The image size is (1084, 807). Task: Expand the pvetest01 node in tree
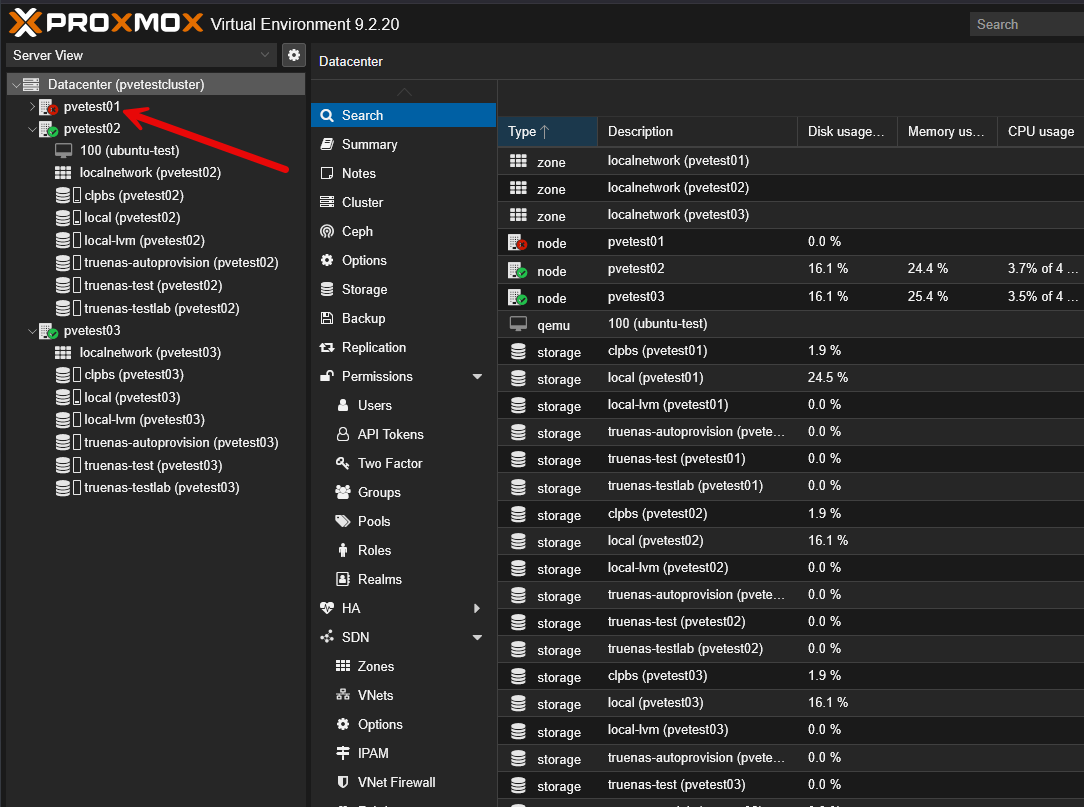(x=32, y=106)
